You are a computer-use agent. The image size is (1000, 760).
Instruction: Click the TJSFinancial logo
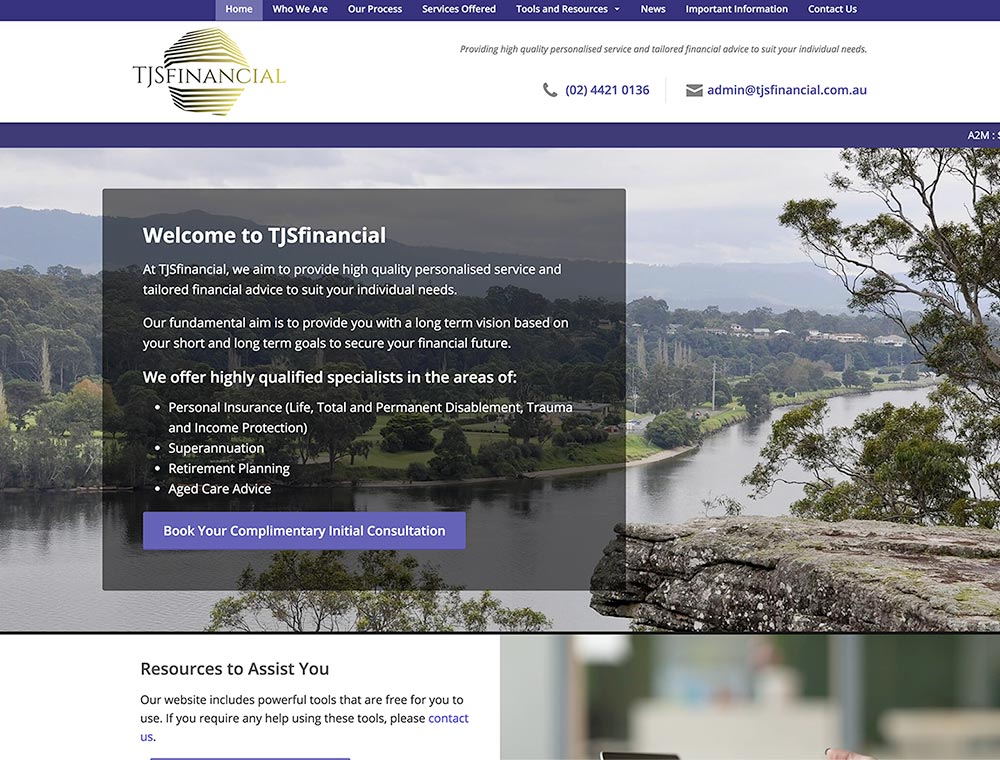tap(209, 72)
